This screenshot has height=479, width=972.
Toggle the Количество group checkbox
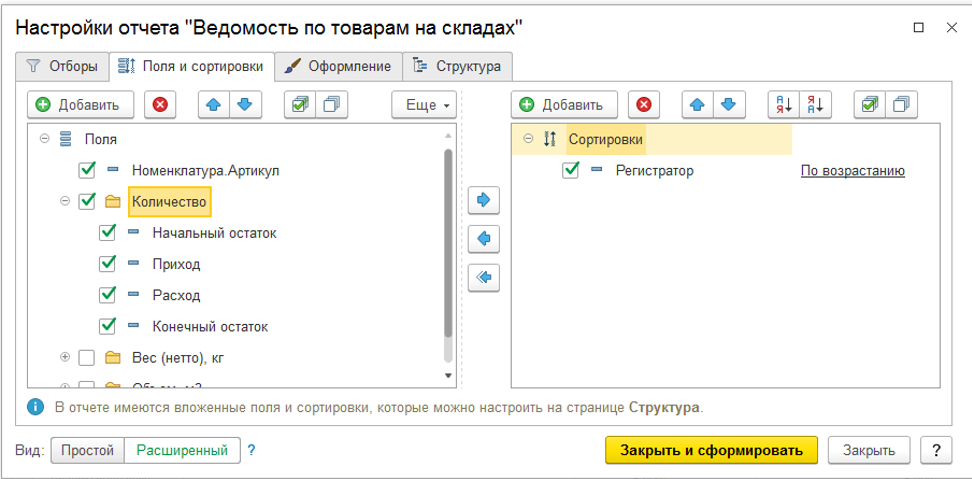(87, 201)
